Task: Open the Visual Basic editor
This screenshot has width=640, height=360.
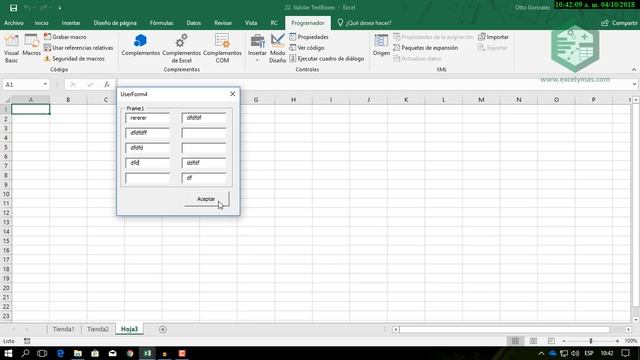Action: (x=11, y=48)
